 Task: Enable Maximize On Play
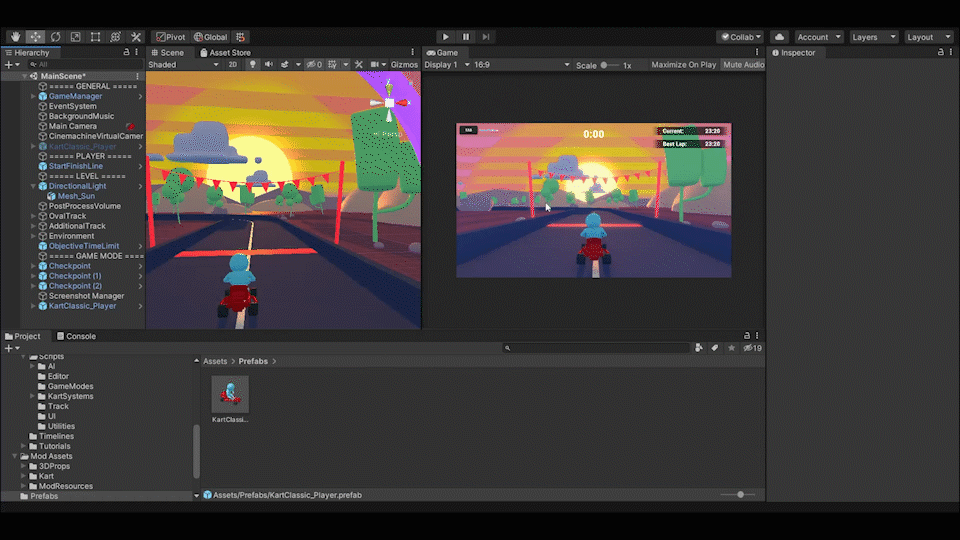683,64
